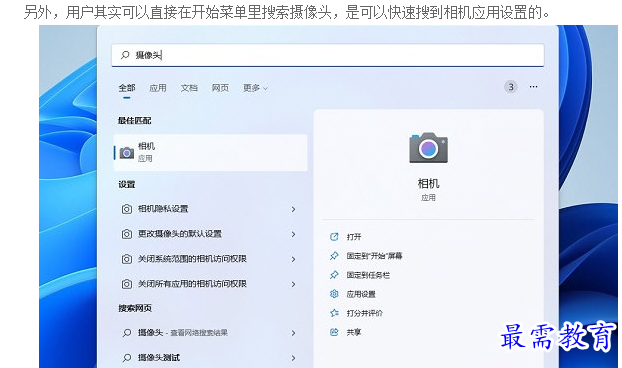Image resolution: width=622 pixels, height=368 pixels.
Task: Switch to the 文档 tab
Action: pyautogui.click(x=189, y=88)
